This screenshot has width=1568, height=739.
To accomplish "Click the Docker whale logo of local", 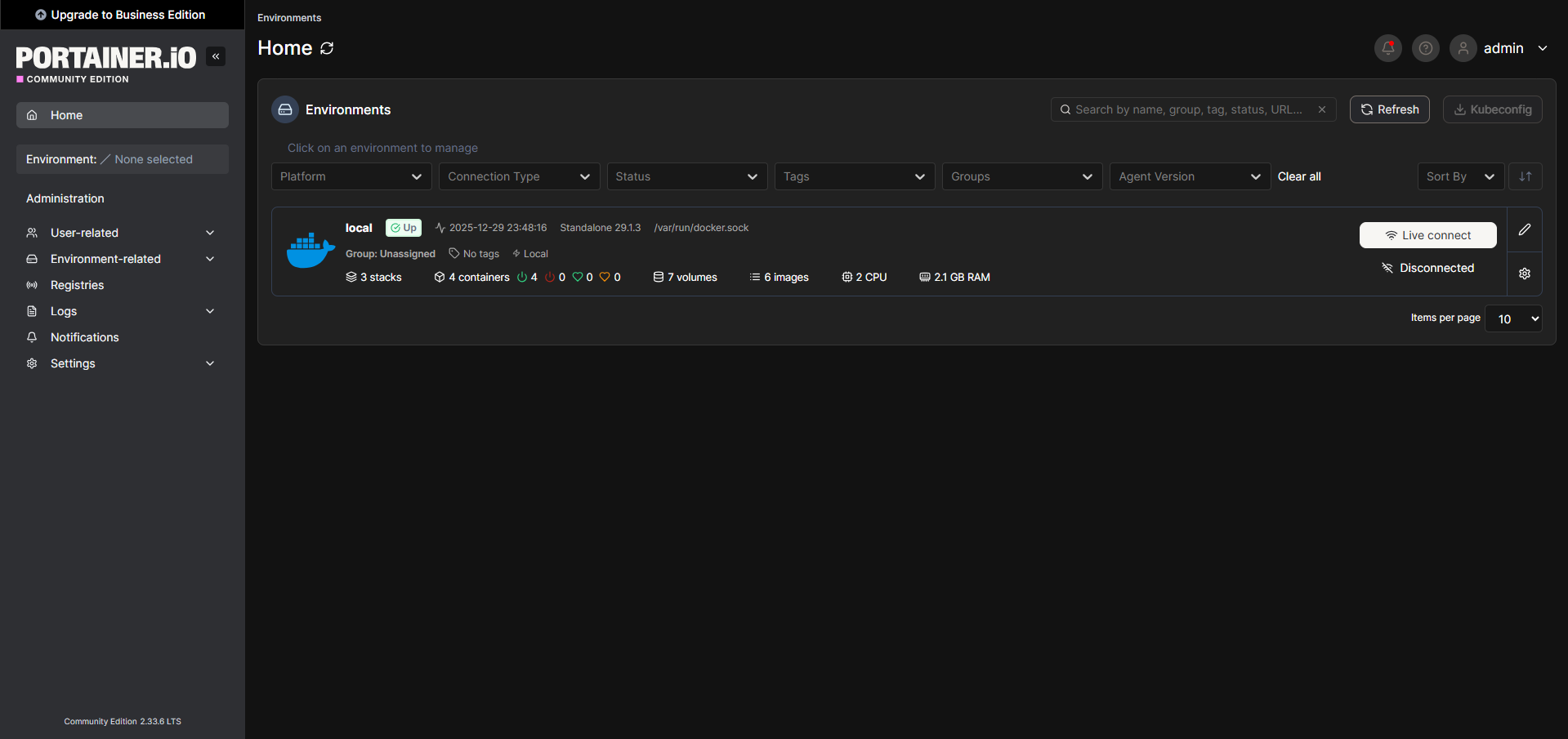I will pos(310,251).
